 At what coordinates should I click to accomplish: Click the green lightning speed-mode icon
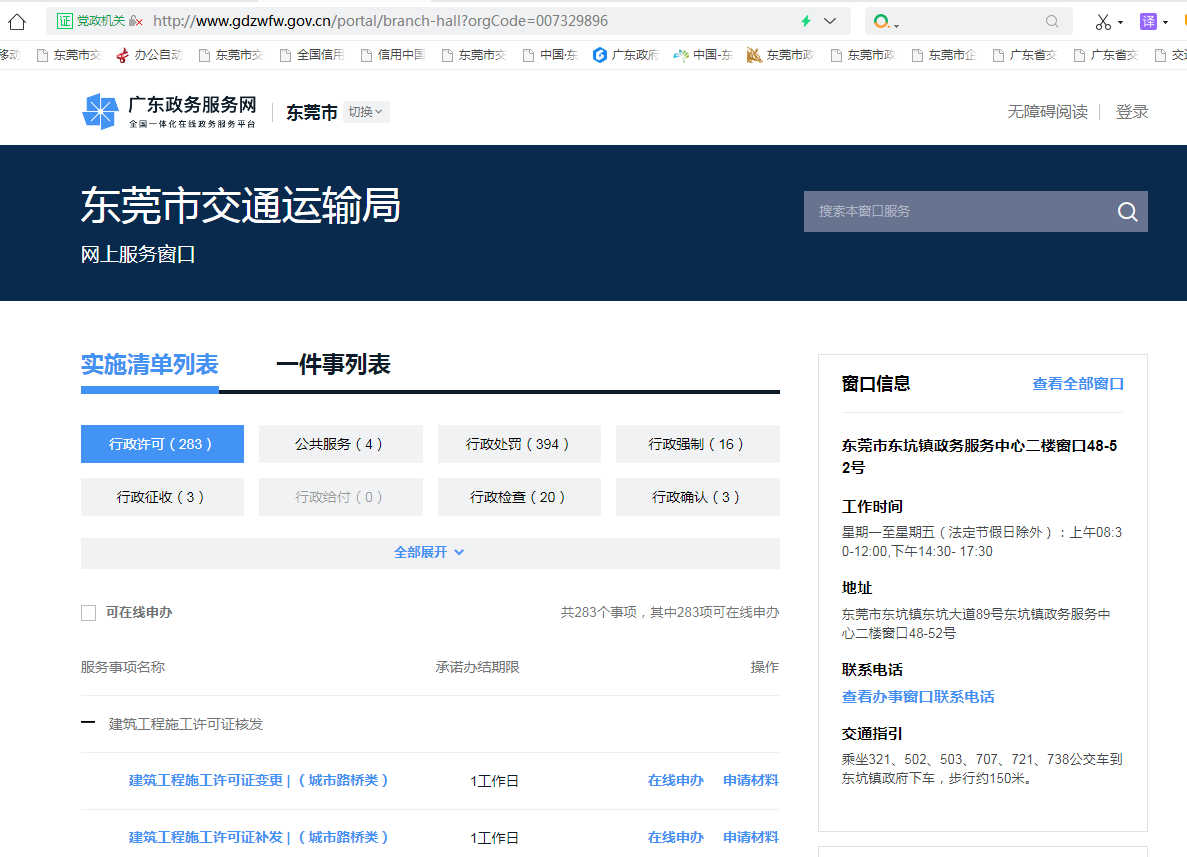click(806, 21)
